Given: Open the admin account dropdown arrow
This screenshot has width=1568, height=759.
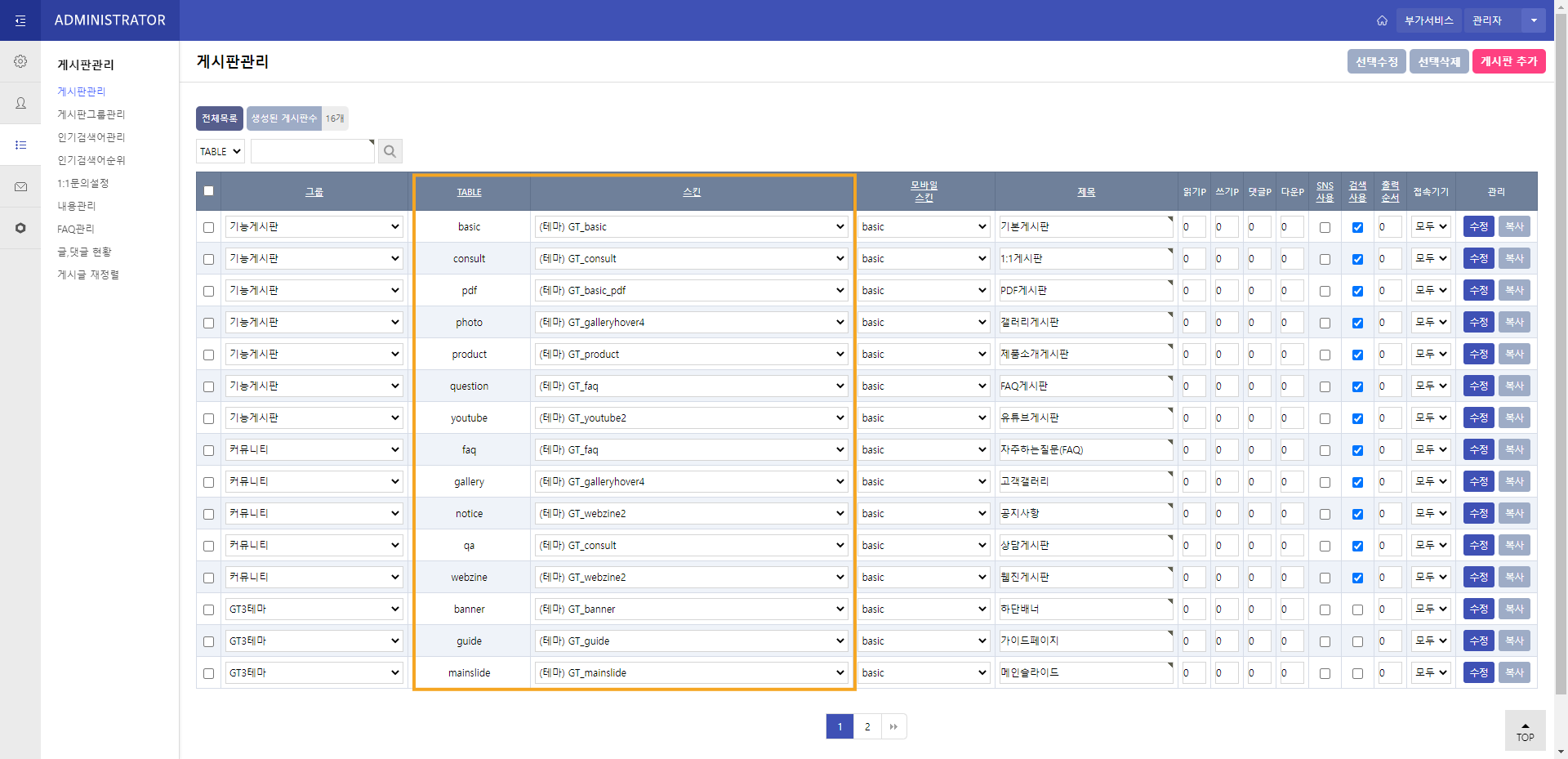Looking at the screenshot, I should click(1534, 20).
